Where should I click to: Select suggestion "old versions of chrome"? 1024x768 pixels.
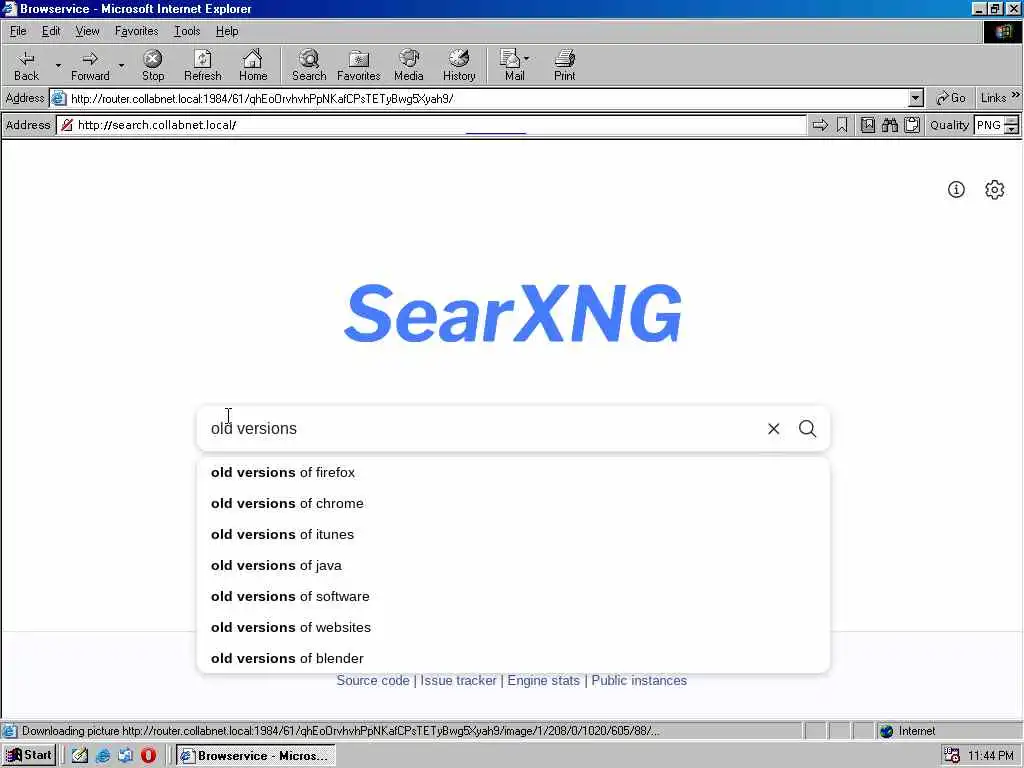(x=513, y=504)
